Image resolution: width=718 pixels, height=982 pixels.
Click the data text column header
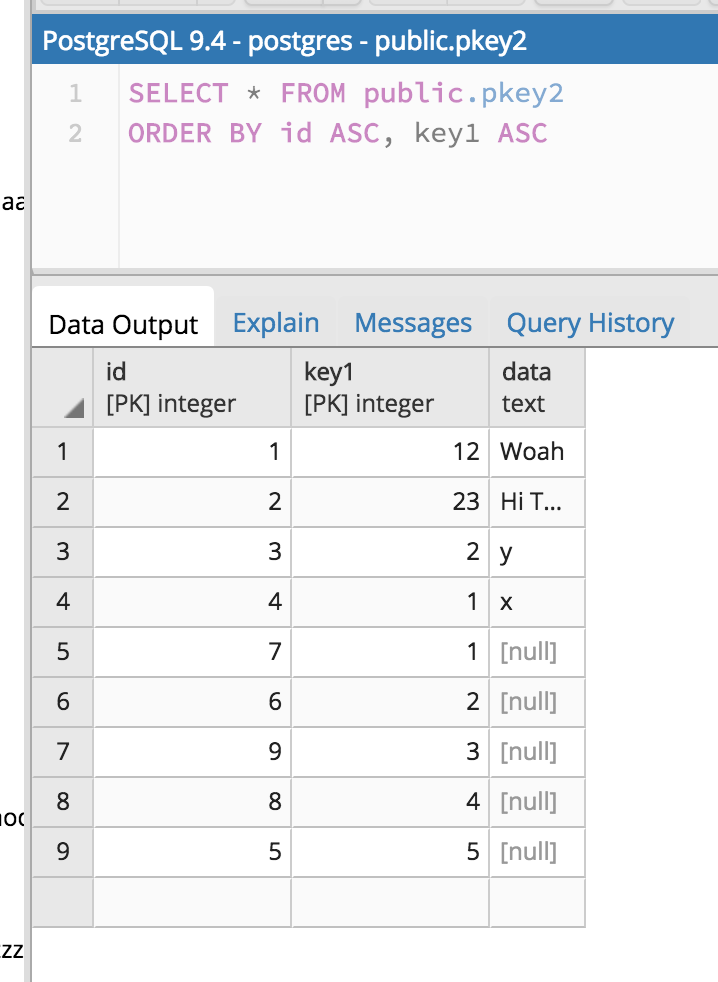(x=536, y=387)
